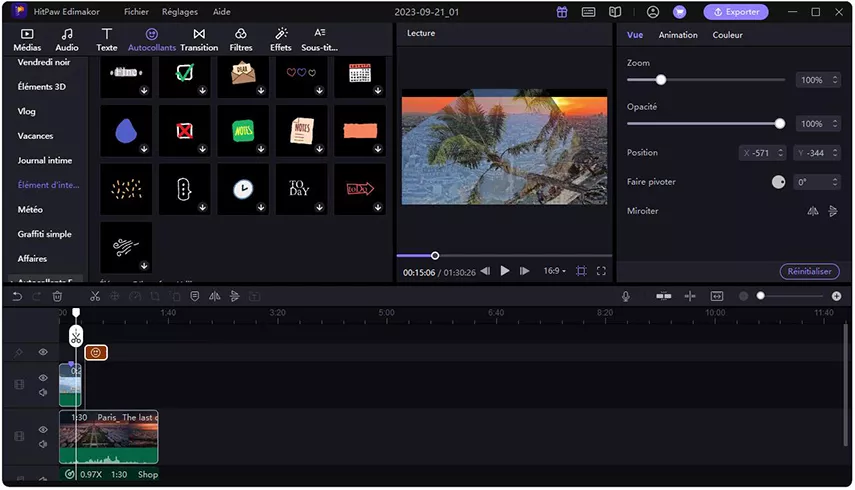Zoom in timeline with plus icon
The image size is (855, 490).
coord(836,296)
